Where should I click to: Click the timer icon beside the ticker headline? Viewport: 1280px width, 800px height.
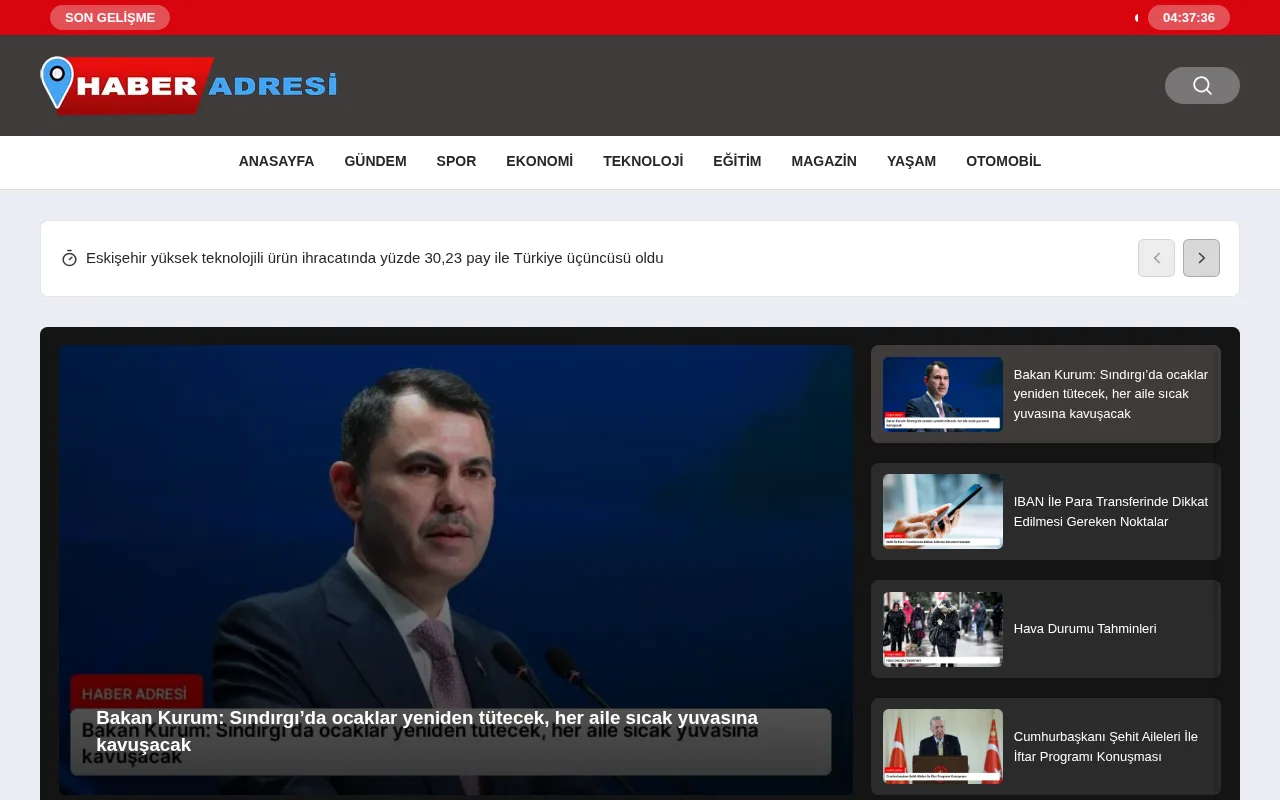point(69,258)
